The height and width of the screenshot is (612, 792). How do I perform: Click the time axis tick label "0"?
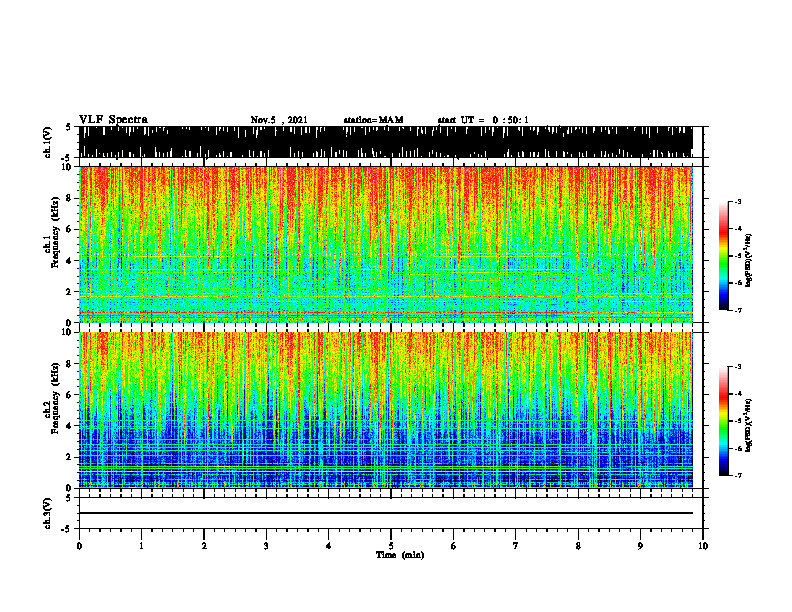pos(79,546)
